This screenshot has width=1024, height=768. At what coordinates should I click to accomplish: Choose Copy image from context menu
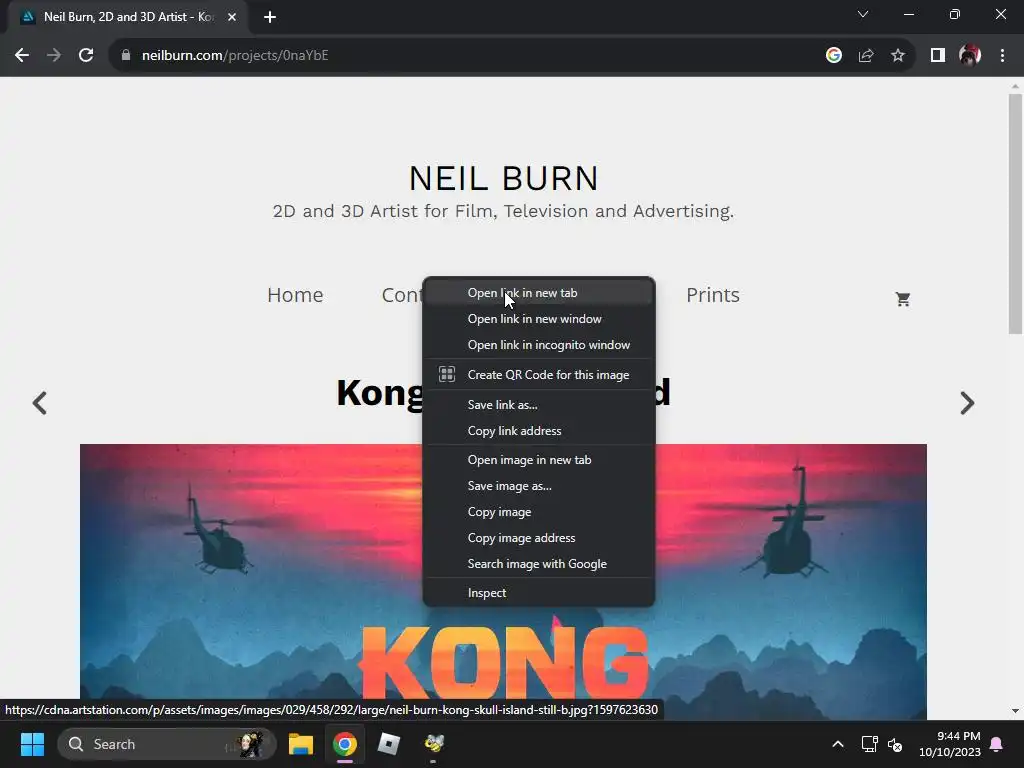pos(539,512)
